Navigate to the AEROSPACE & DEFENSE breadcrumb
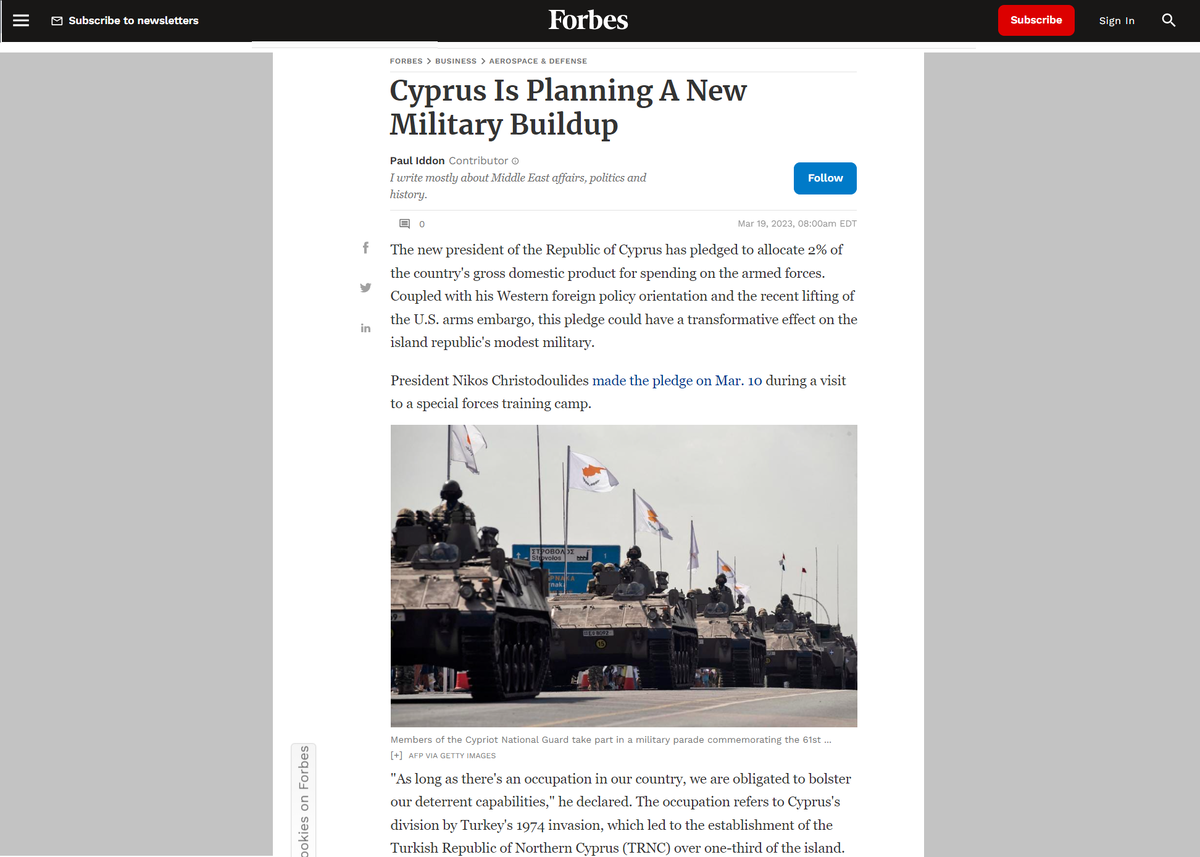Viewport: 1200px width, 857px height. [538, 61]
